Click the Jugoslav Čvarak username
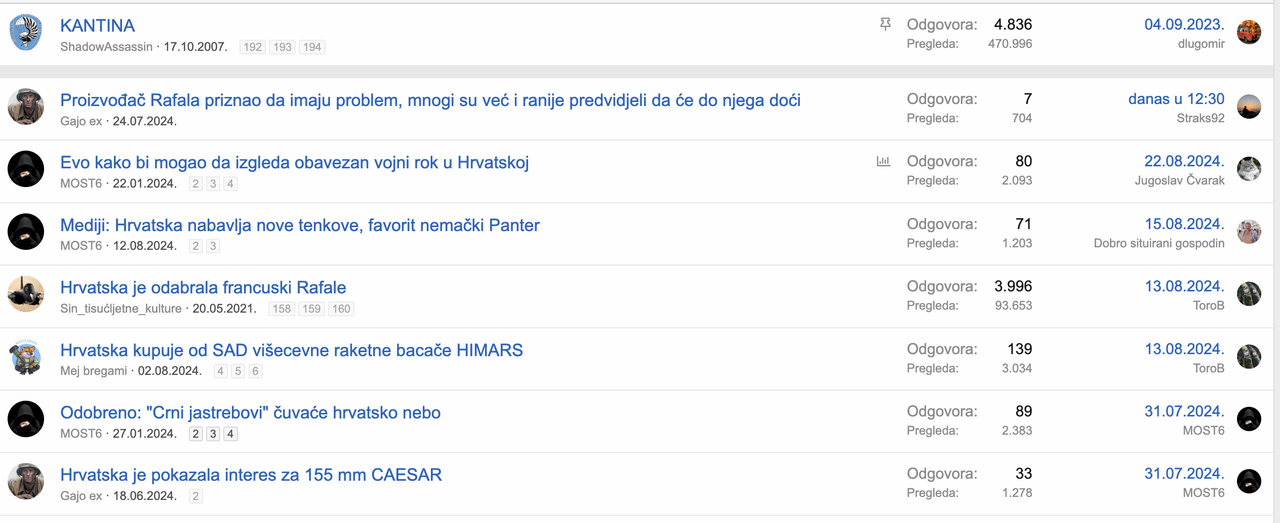 [1180, 181]
